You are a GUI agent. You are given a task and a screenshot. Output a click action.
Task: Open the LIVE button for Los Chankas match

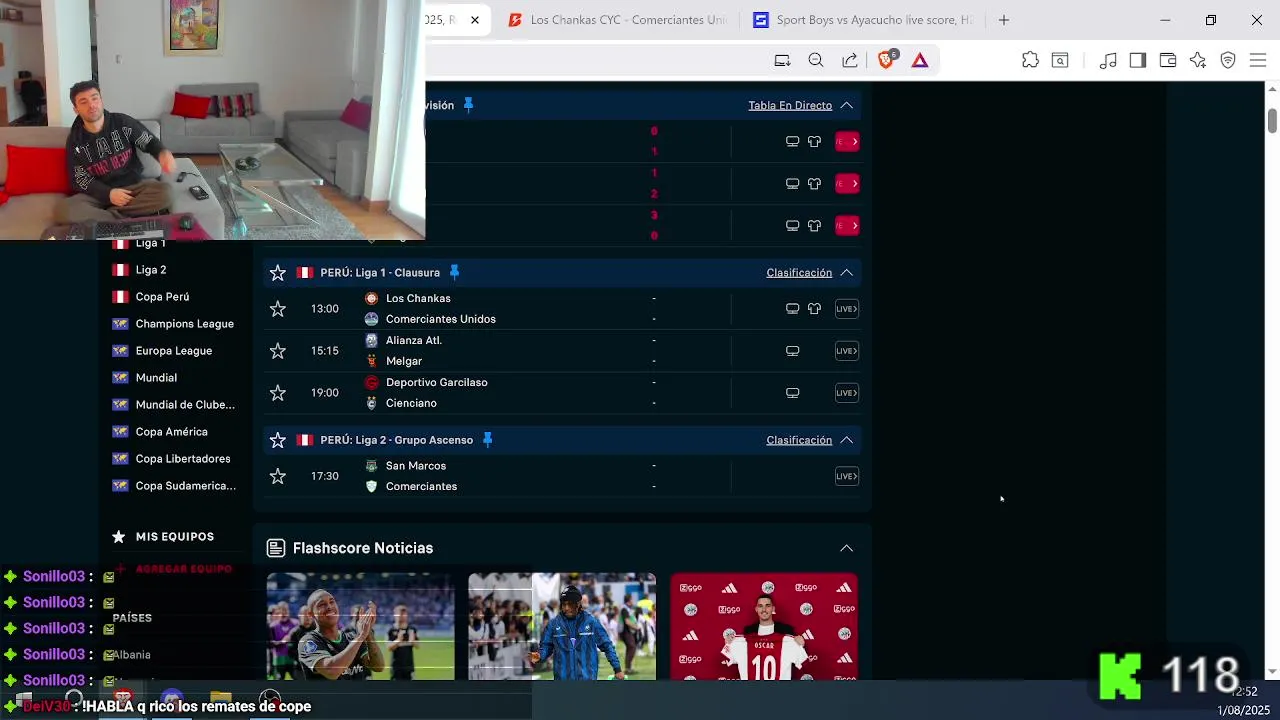[x=847, y=309]
